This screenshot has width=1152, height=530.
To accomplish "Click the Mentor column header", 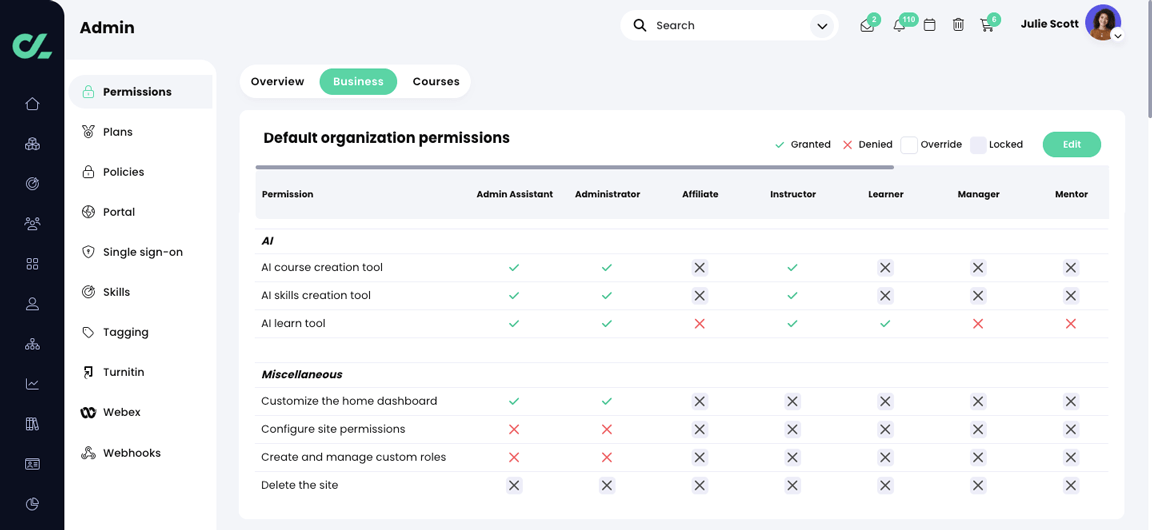I will [1071, 195].
